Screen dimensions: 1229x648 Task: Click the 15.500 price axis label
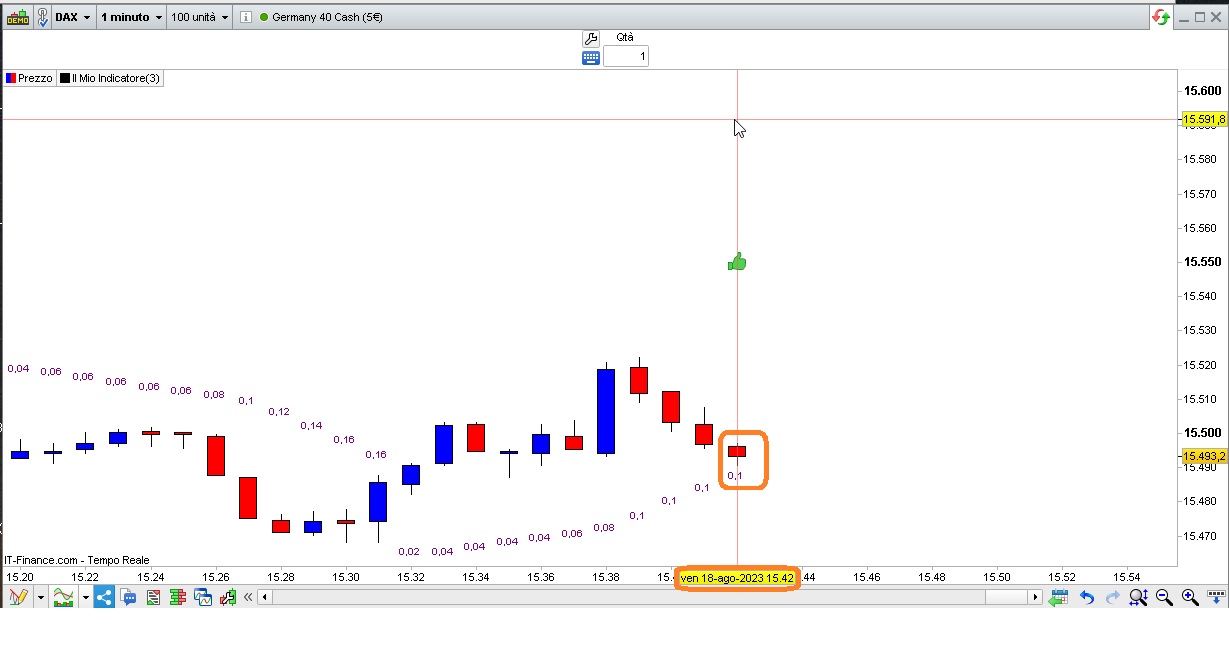1202,433
